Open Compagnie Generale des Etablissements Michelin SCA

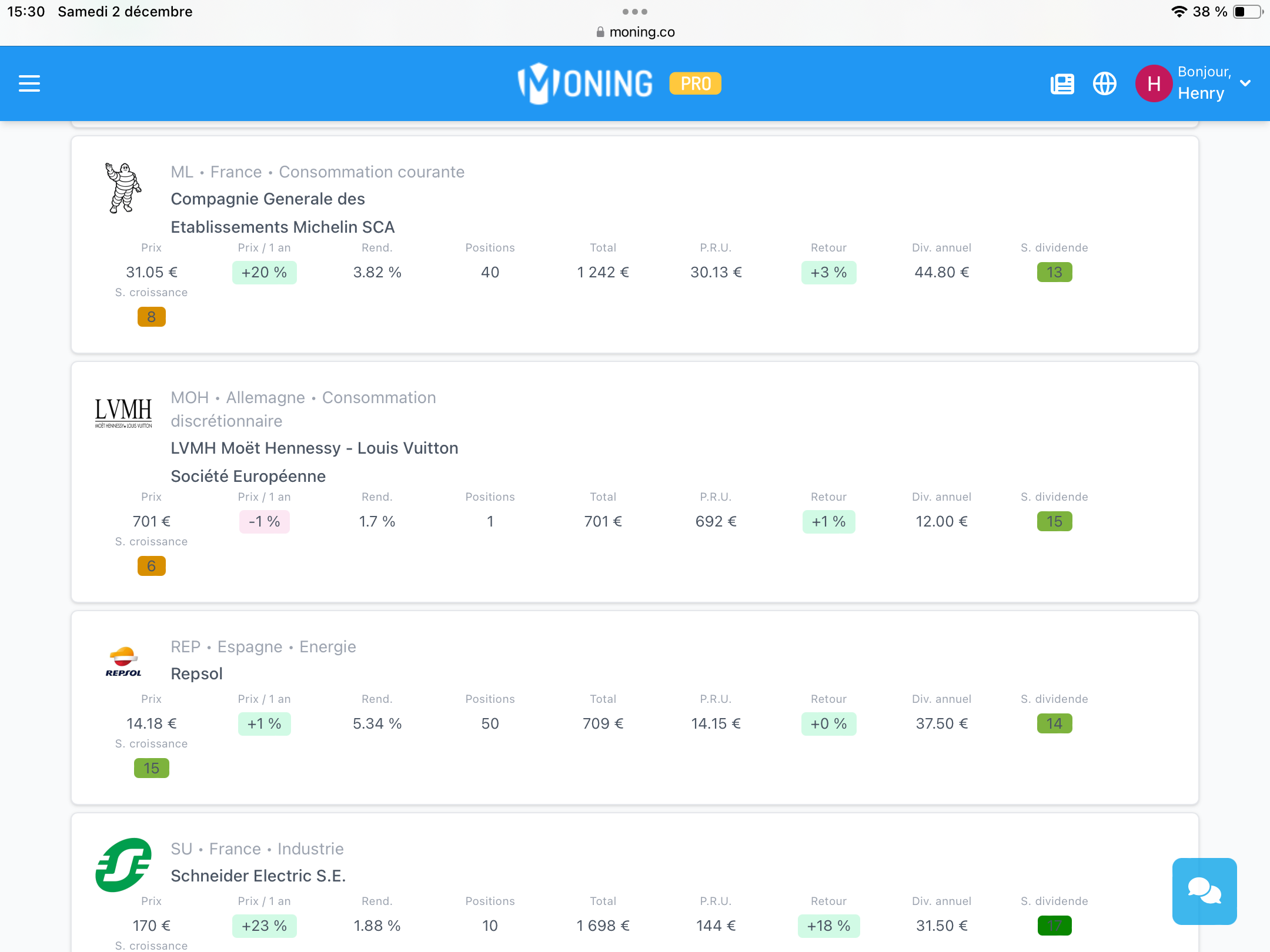coord(283,213)
